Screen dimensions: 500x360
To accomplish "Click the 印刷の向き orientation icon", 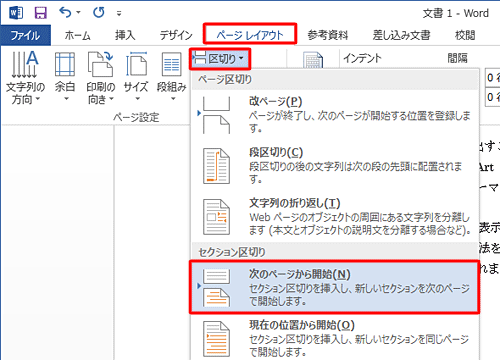I will tap(100, 64).
